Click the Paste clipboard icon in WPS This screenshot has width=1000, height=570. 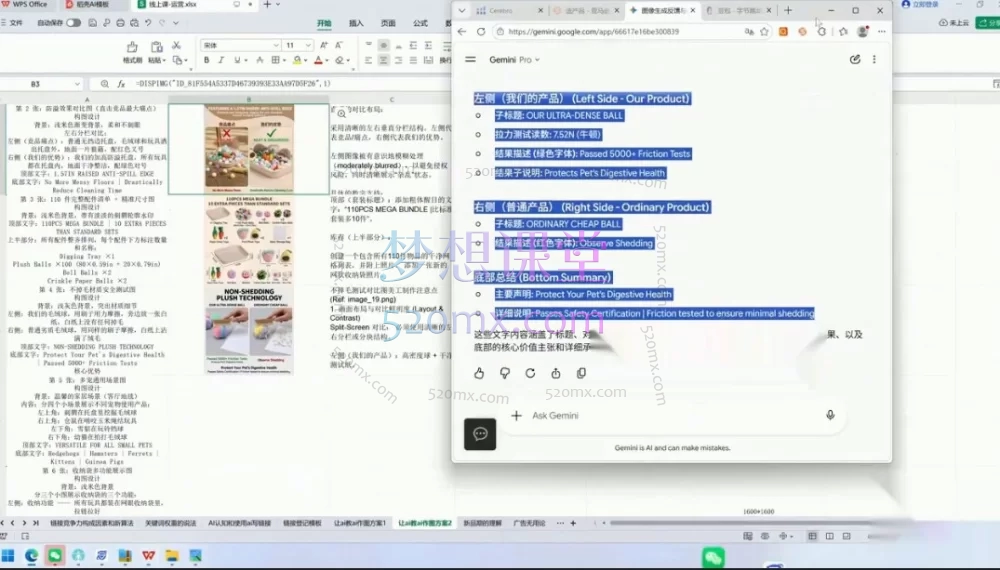(x=156, y=47)
